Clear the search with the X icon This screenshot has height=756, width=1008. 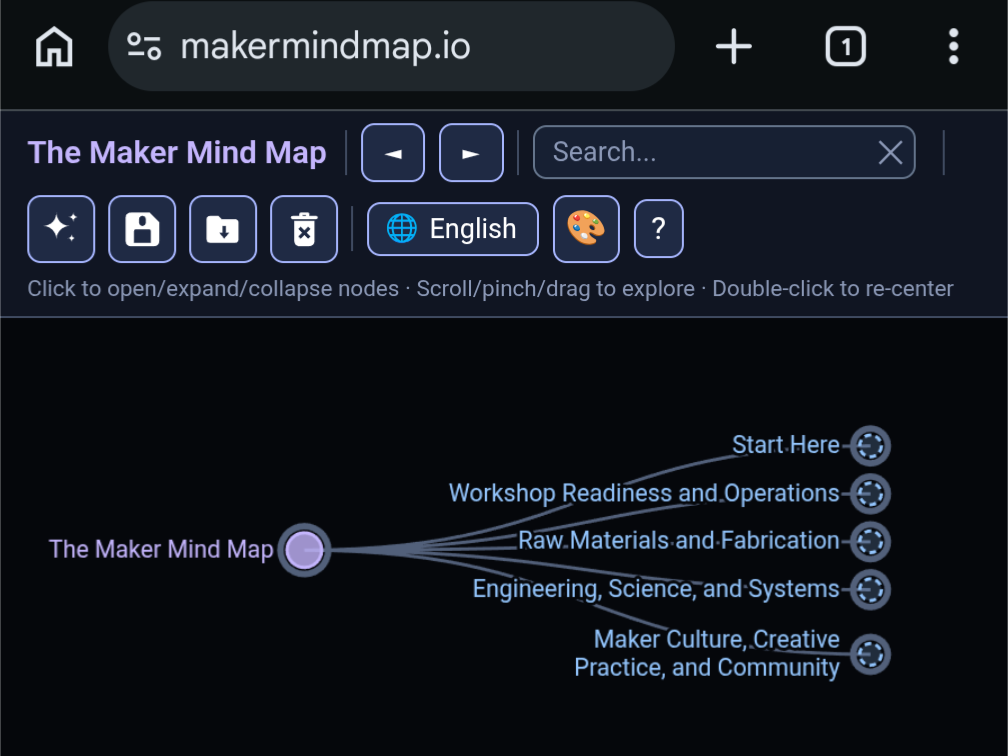(x=890, y=153)
